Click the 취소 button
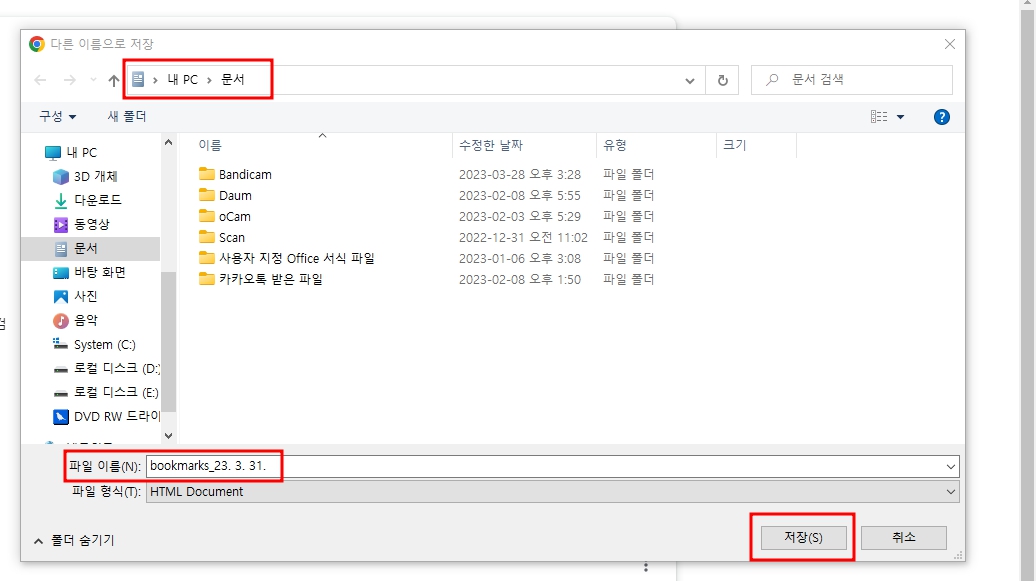The height and width of the screenshot is (581, 1036). tap(904, 537)
